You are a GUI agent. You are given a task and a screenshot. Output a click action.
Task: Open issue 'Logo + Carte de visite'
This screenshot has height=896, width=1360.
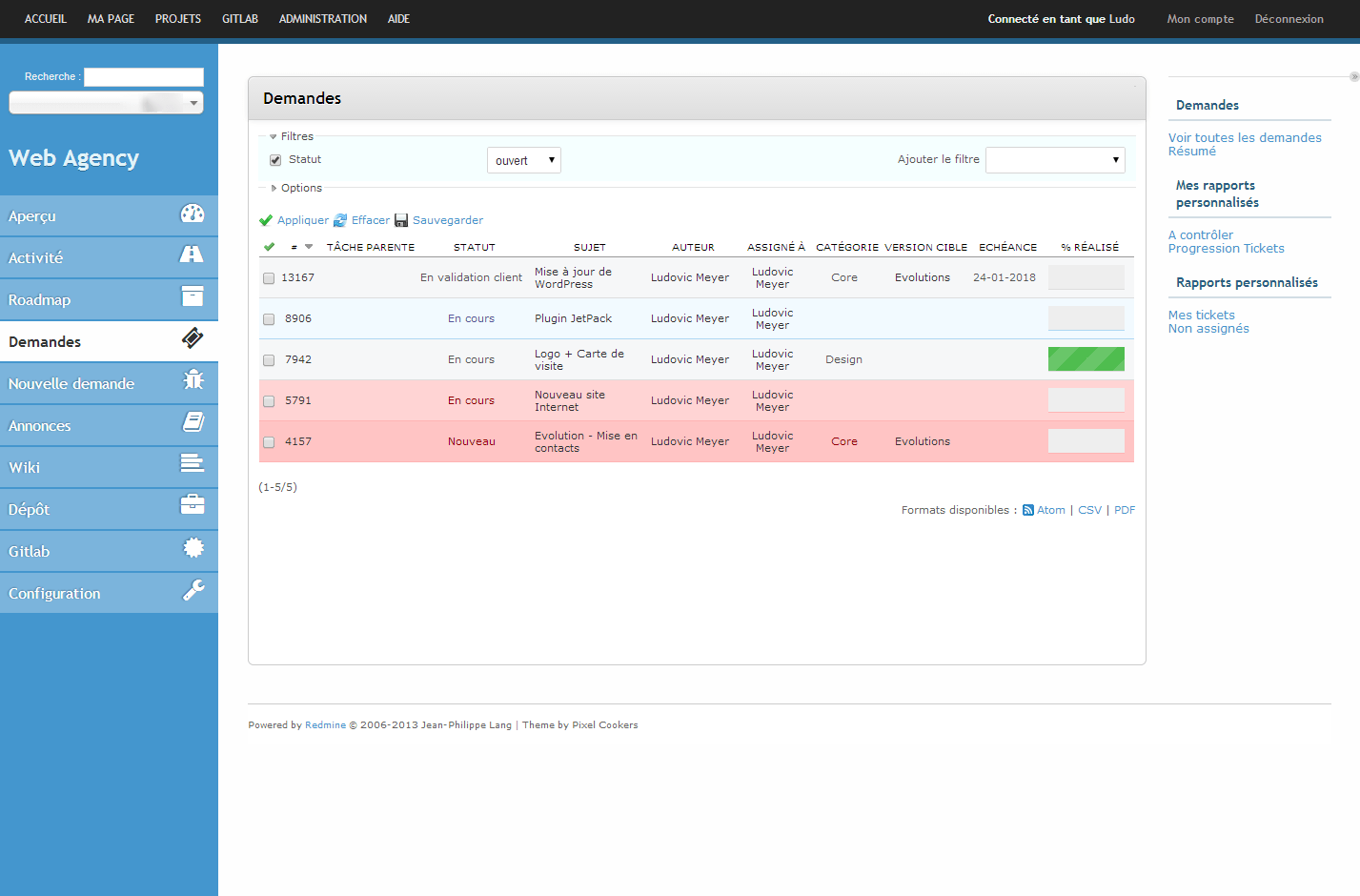[579, 360]
